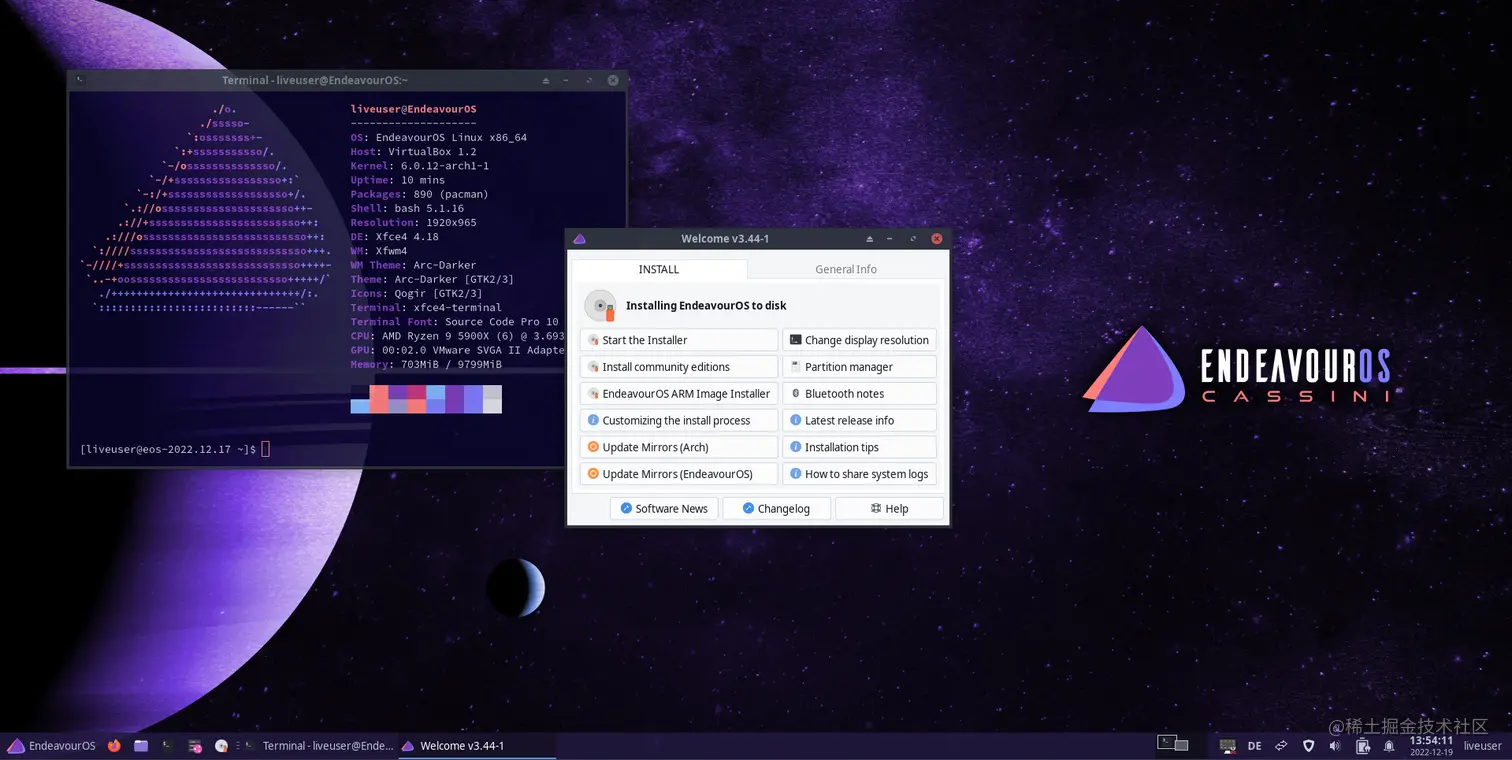1512x760 pixels.
Task: Click the volume icon in the system tray
Action: pos(1334,746)
